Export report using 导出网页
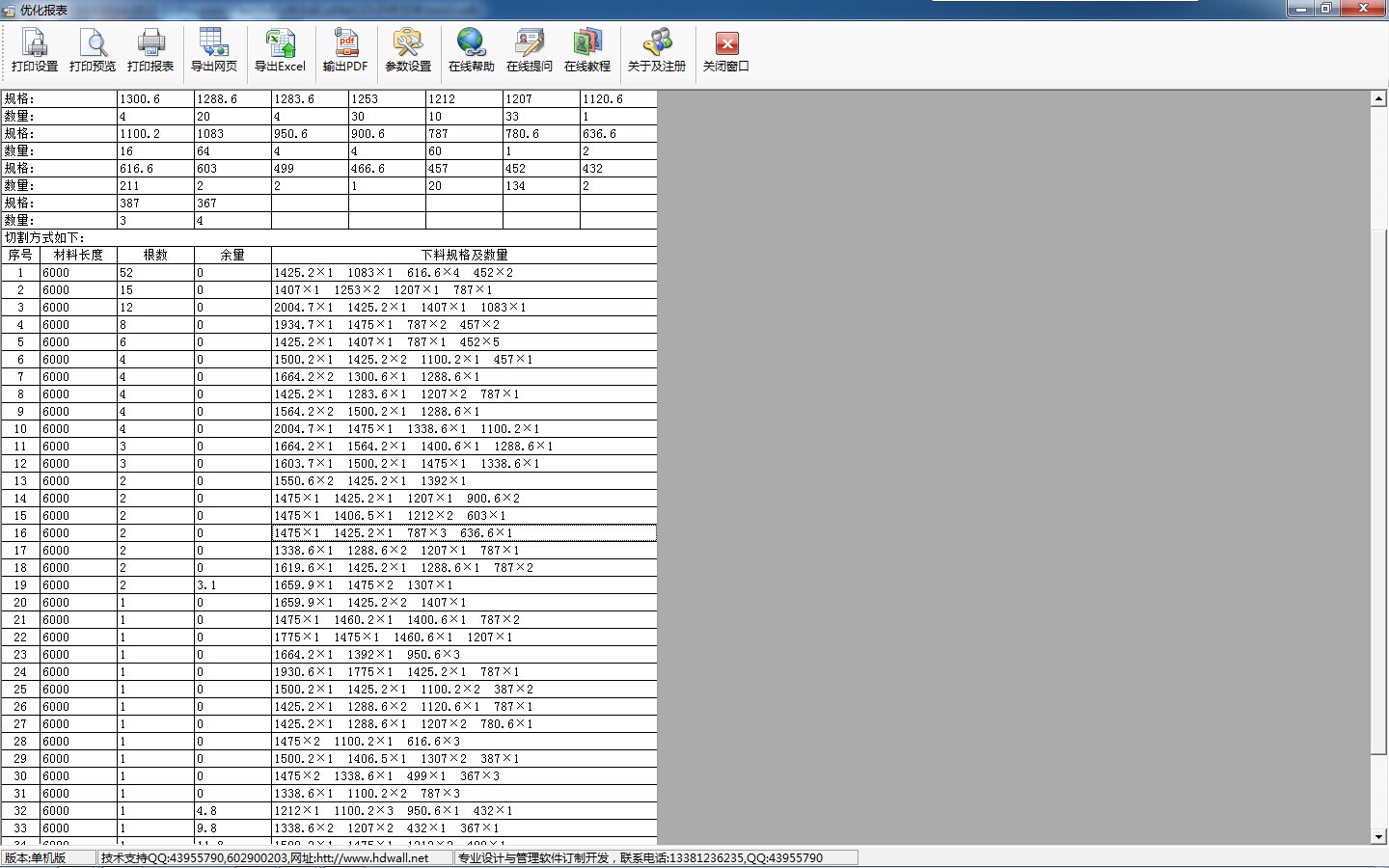Image resolution: width=1389 pixels, height=868 pixels. pos(213,50)
